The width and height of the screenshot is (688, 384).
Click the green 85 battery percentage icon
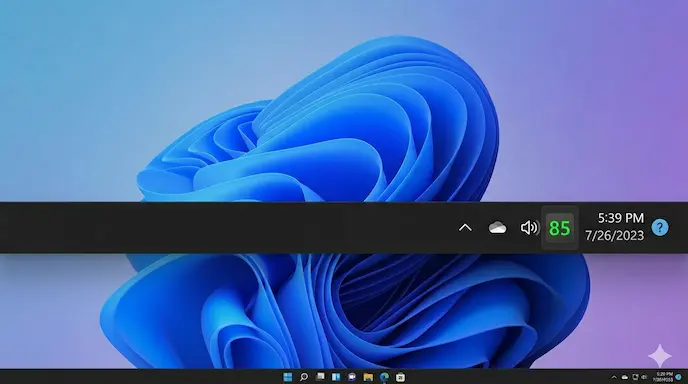(x=559, y=228)
